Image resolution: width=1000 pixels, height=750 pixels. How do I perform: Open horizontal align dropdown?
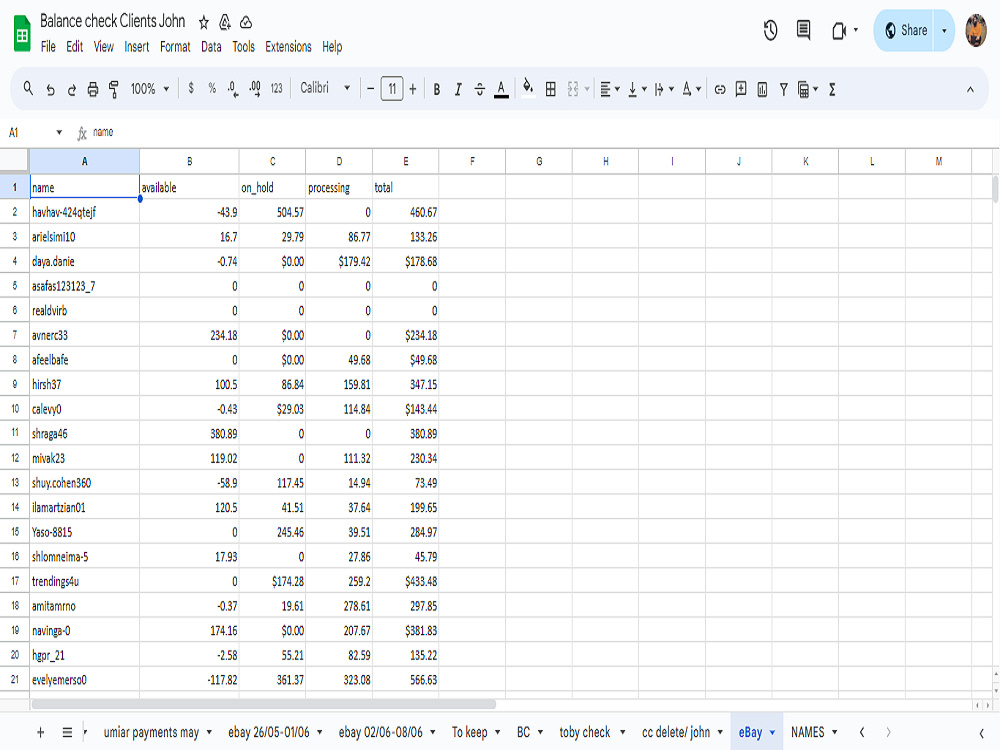610,89
